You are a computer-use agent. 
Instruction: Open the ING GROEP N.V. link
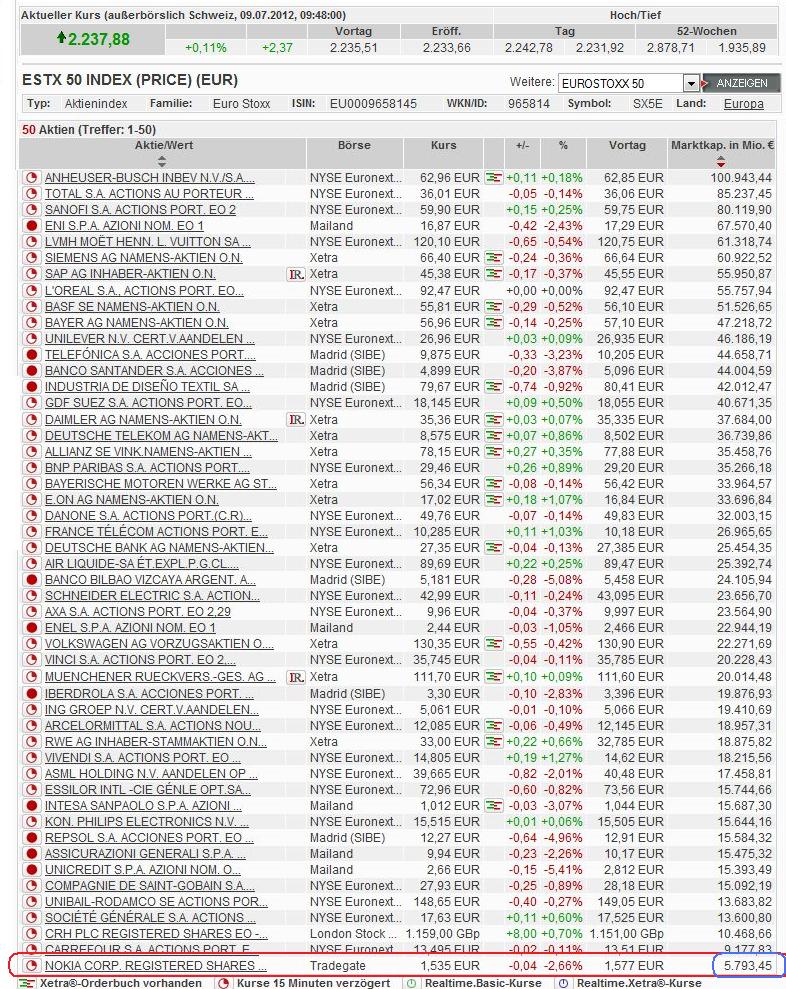151,710
